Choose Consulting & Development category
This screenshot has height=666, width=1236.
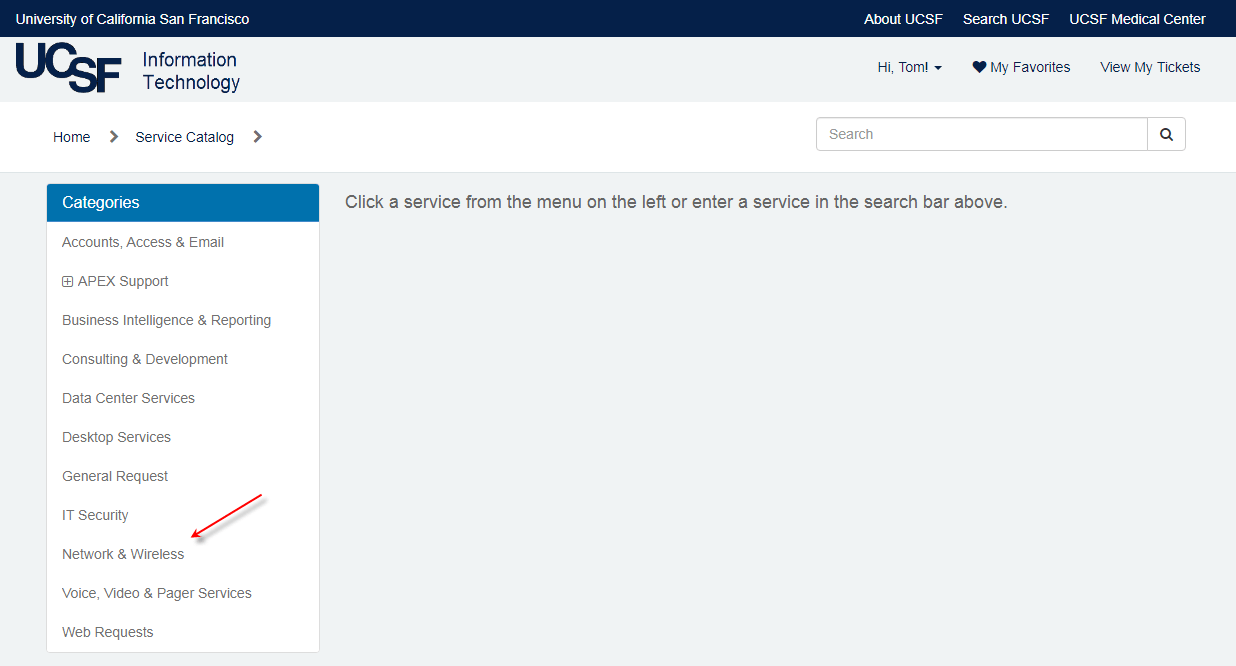pos(145,359)
